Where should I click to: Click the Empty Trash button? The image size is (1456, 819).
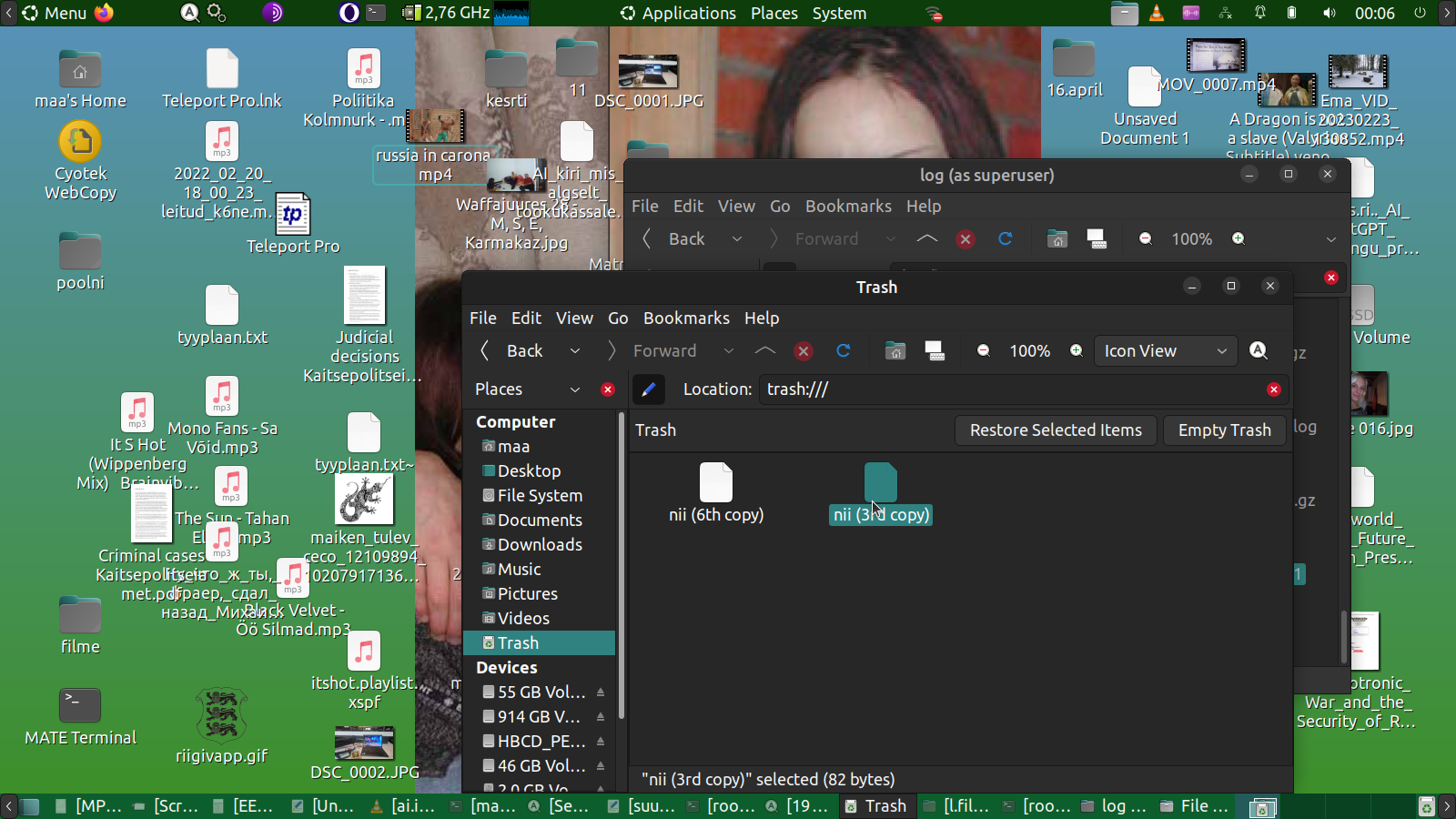tap(1224, 430)
